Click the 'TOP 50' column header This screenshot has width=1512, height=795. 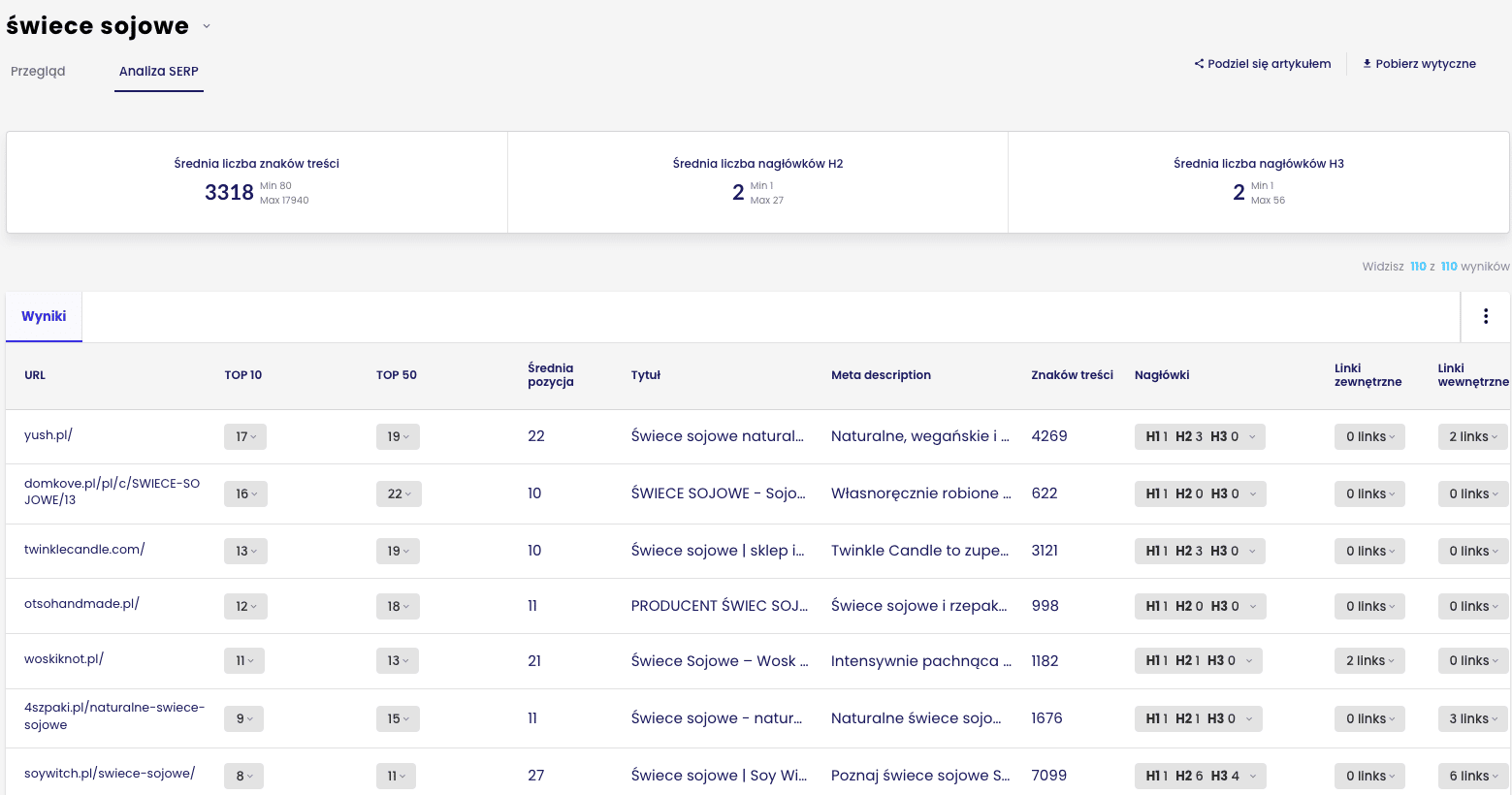[x=397, y=375]
